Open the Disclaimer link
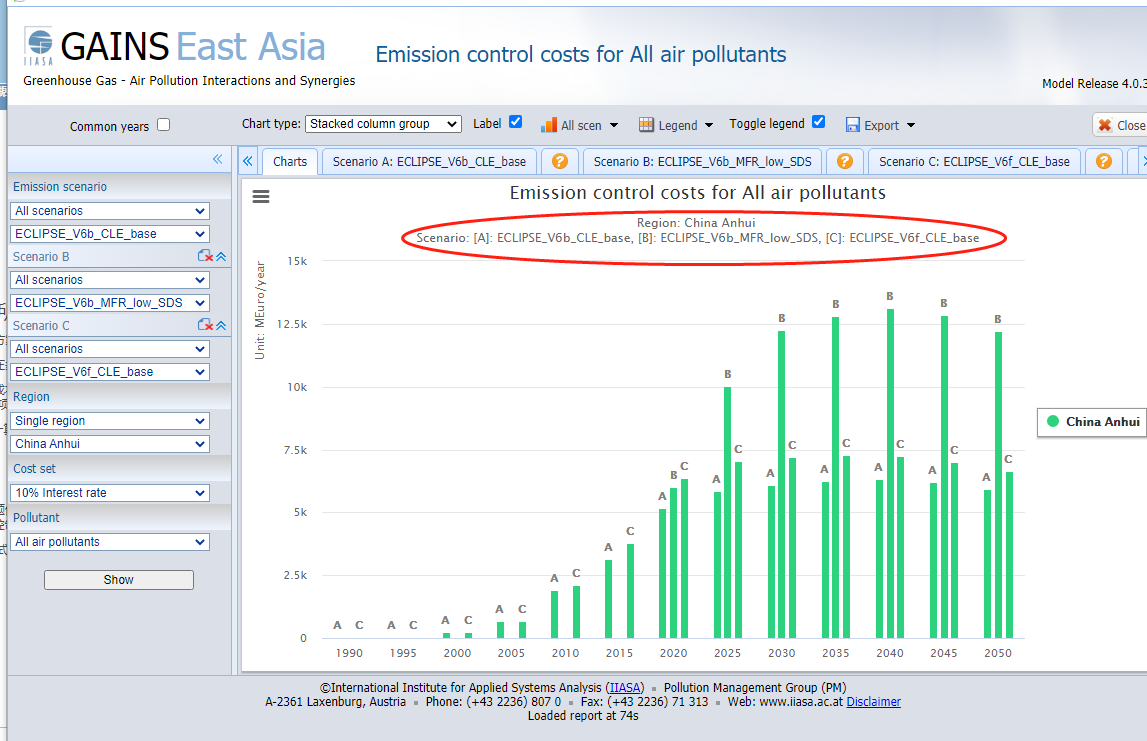The width and height of the screenshot is (1147, 741). [x=873, y=701]
